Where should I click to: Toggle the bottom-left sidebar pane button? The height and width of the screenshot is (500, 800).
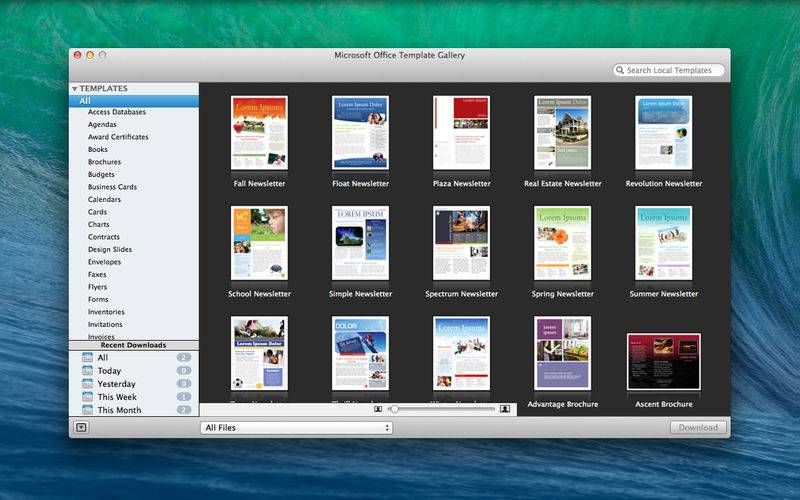pyautogui.click(x=81, y=428)
